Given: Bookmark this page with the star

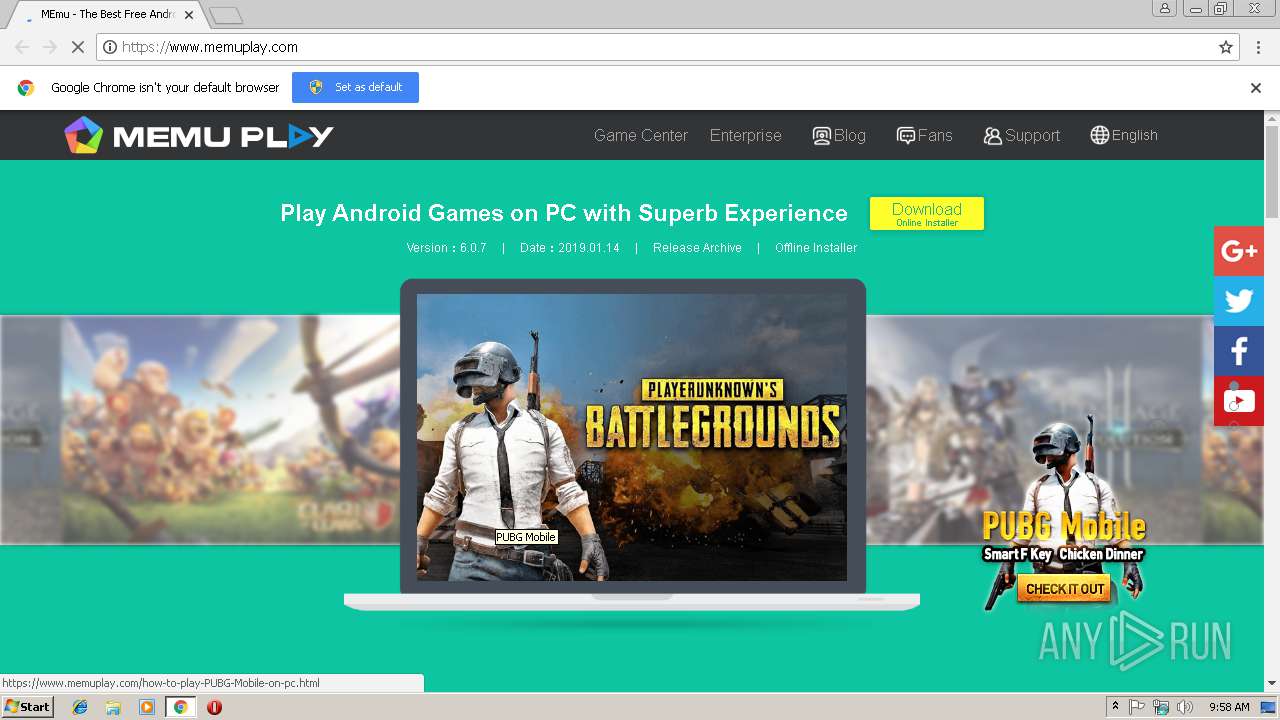Looking at the screenshot, I should click(x=1226, y=47).
